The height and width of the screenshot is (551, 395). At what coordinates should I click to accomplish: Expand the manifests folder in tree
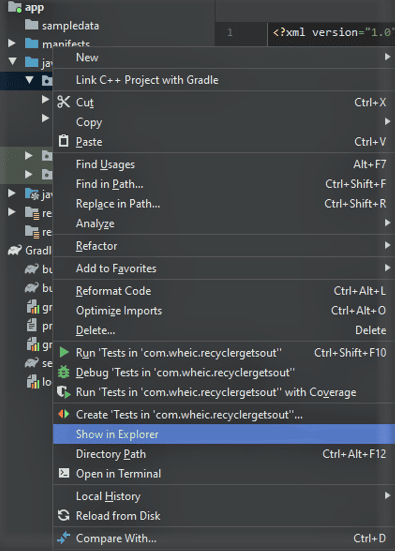[x=12, y=43]
